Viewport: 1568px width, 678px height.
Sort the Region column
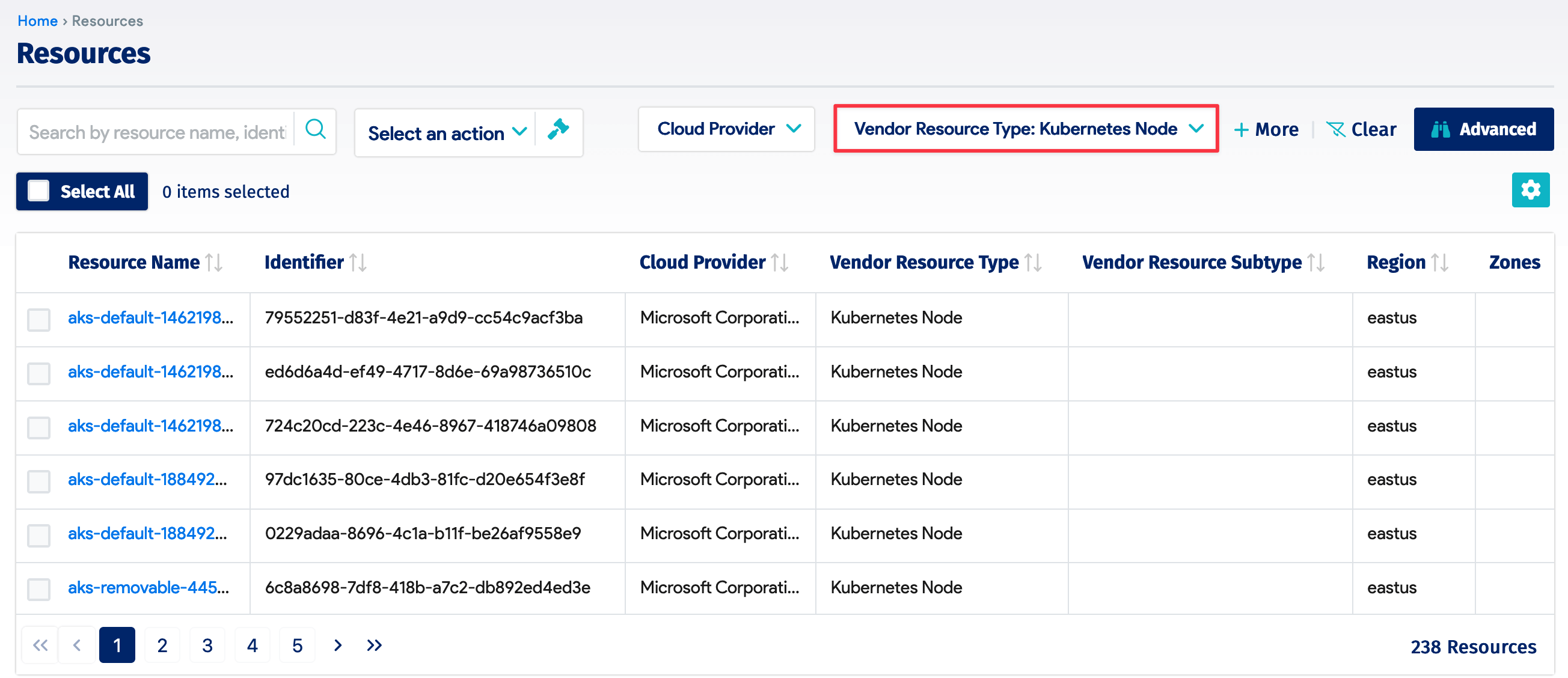click(1441, 261)
